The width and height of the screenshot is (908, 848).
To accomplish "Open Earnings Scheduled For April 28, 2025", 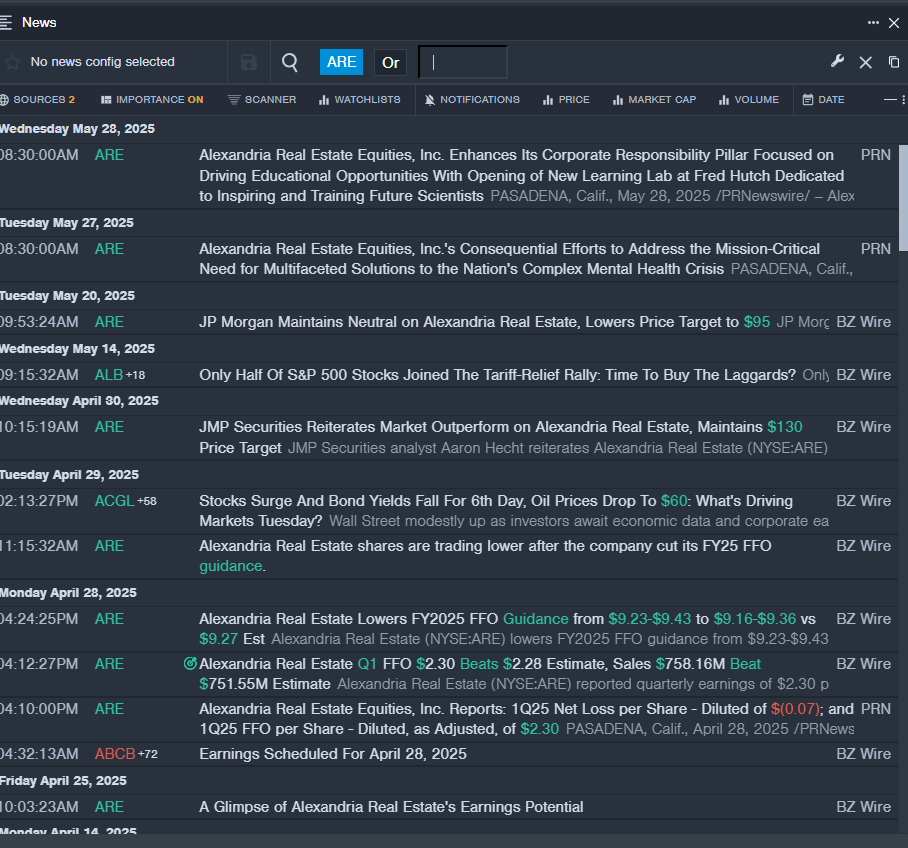I will click(x=333, y=754).
